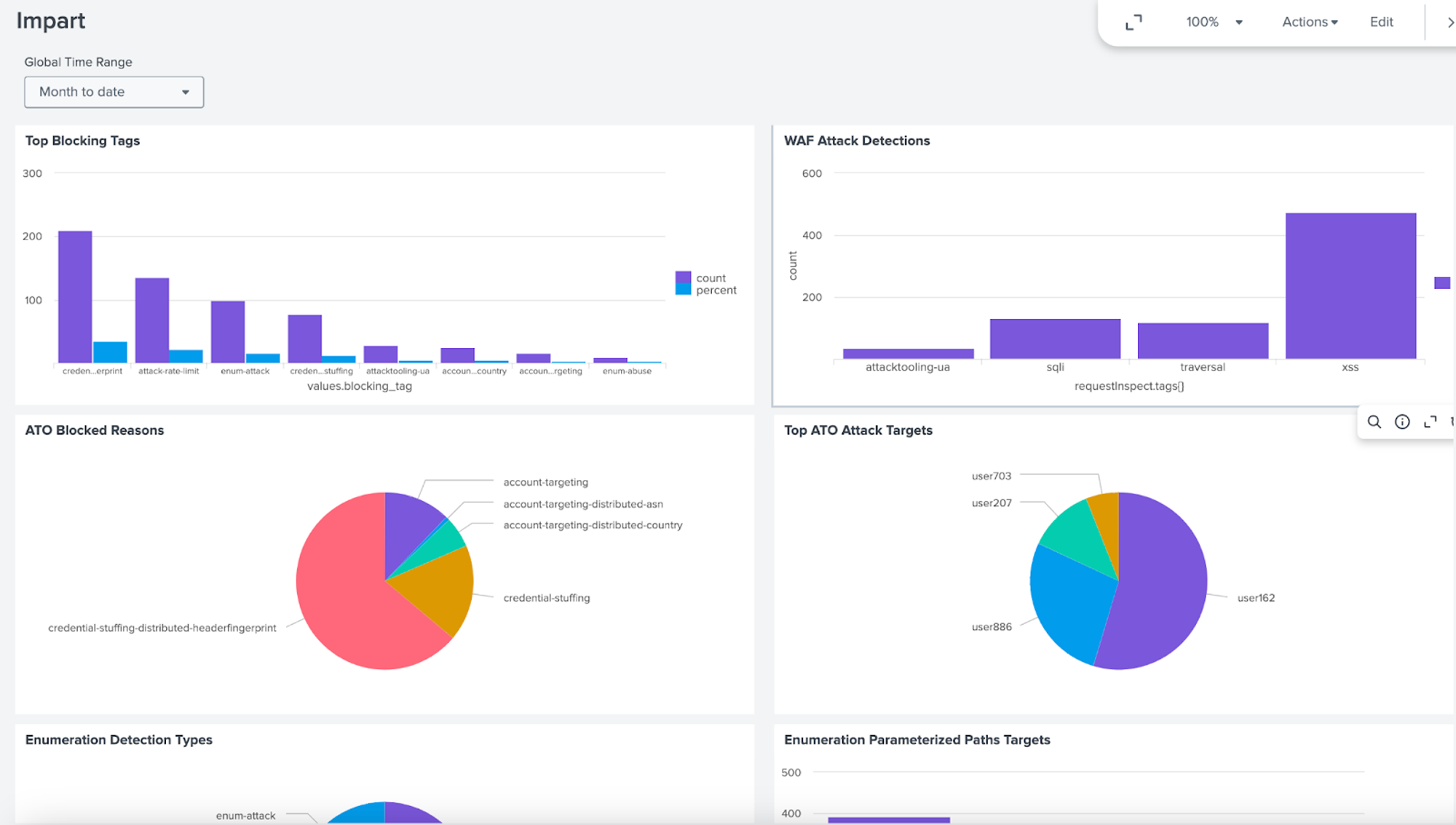The height and width of the screenshot is (825, 1456).
Task: Open search on WAF panel toolbar
Action: (x=1374, y=422)
